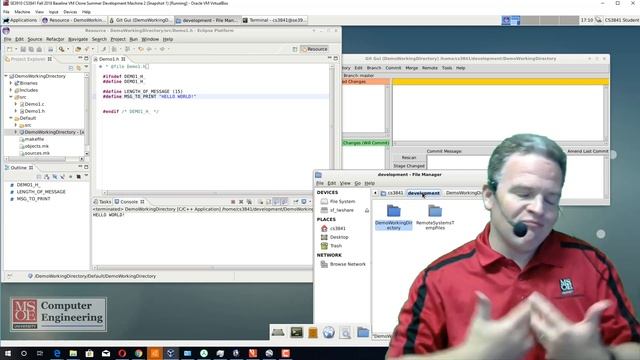
Task: Open the Project Explorer View Menu arrow
Action: pyautogui.click(x=86, y=68)
